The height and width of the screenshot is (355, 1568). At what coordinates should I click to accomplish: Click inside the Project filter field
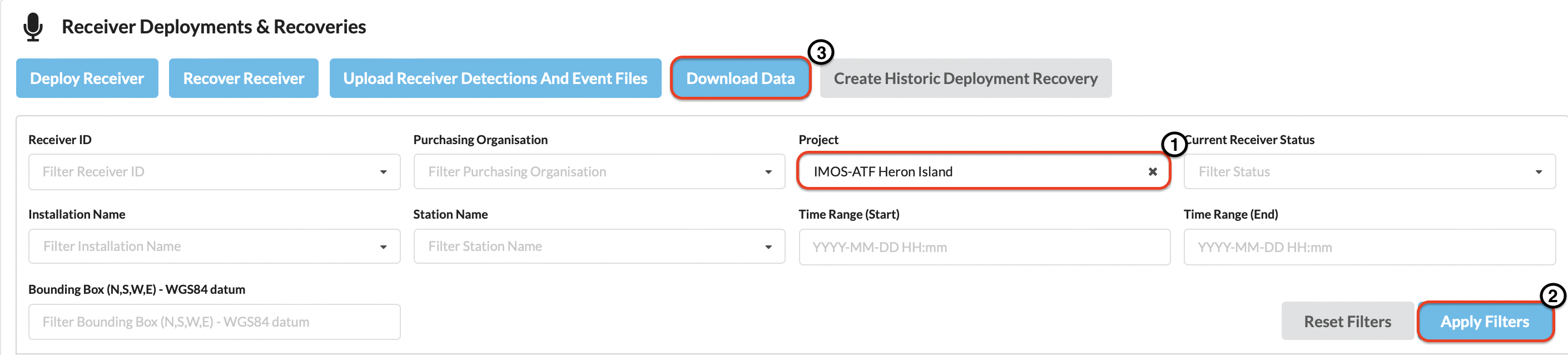974,172
